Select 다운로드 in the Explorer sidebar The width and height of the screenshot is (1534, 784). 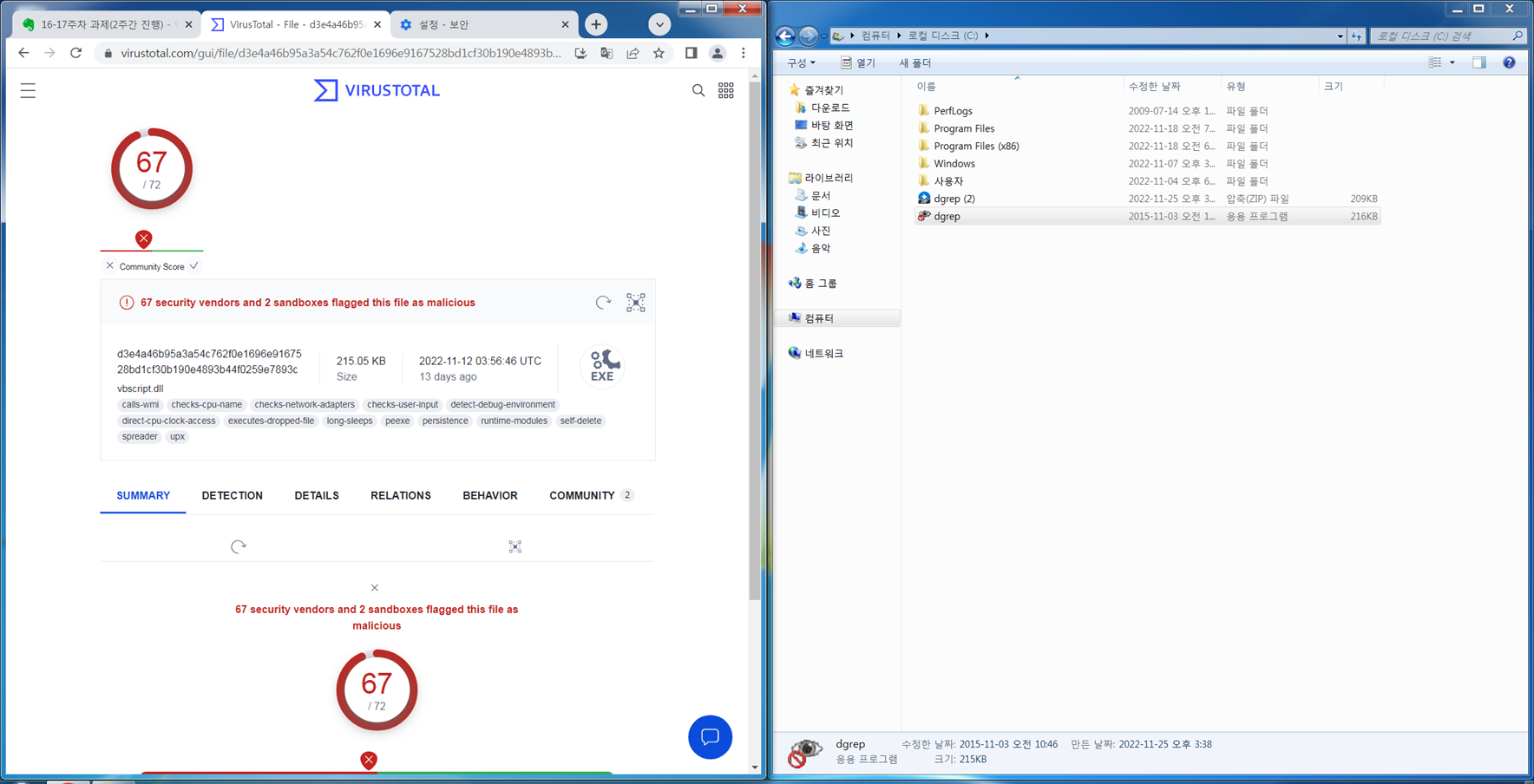tap(830, 108)
